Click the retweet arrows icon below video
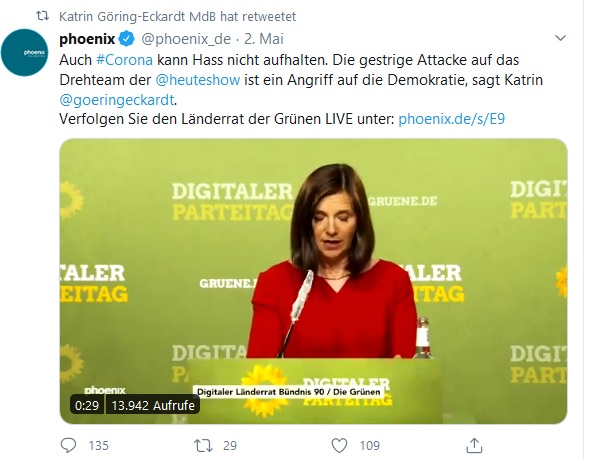The height and width of the screenshot is (459, 593). pyautogui.click(x=203, y=445)
